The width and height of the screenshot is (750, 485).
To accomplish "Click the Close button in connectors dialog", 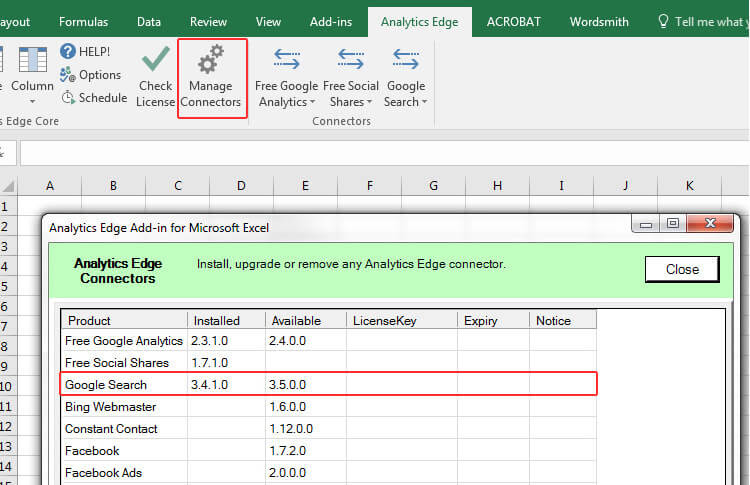I will (682, 269).
